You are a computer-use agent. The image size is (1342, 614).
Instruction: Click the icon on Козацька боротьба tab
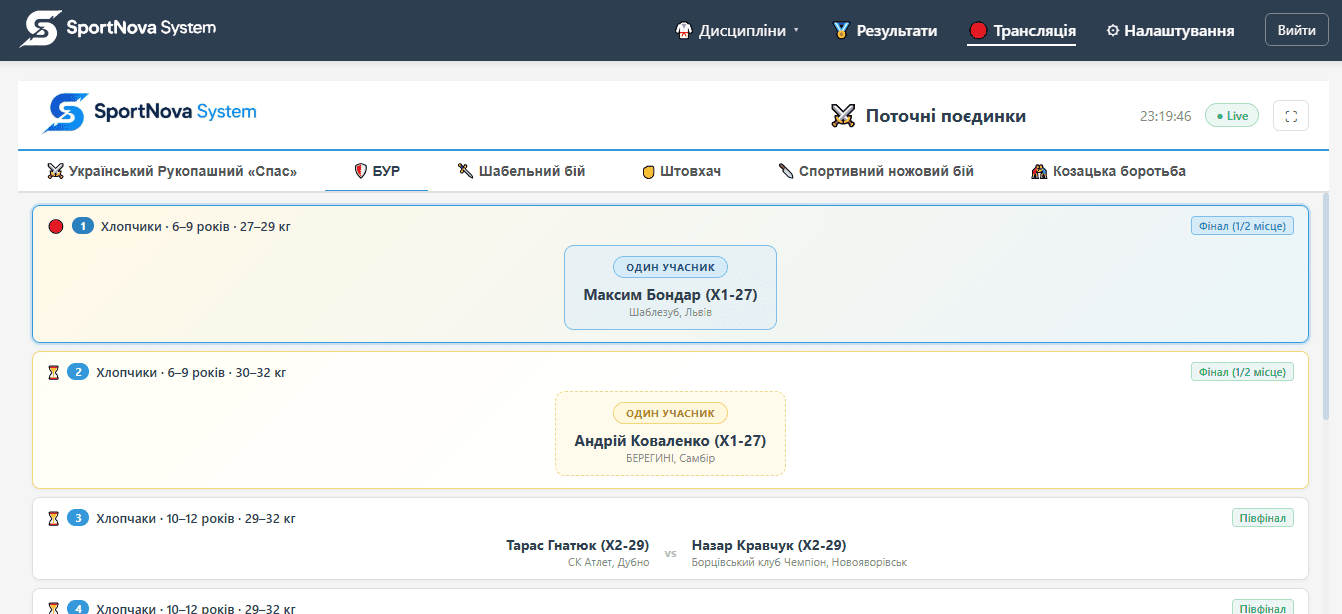pos(1039,171)
